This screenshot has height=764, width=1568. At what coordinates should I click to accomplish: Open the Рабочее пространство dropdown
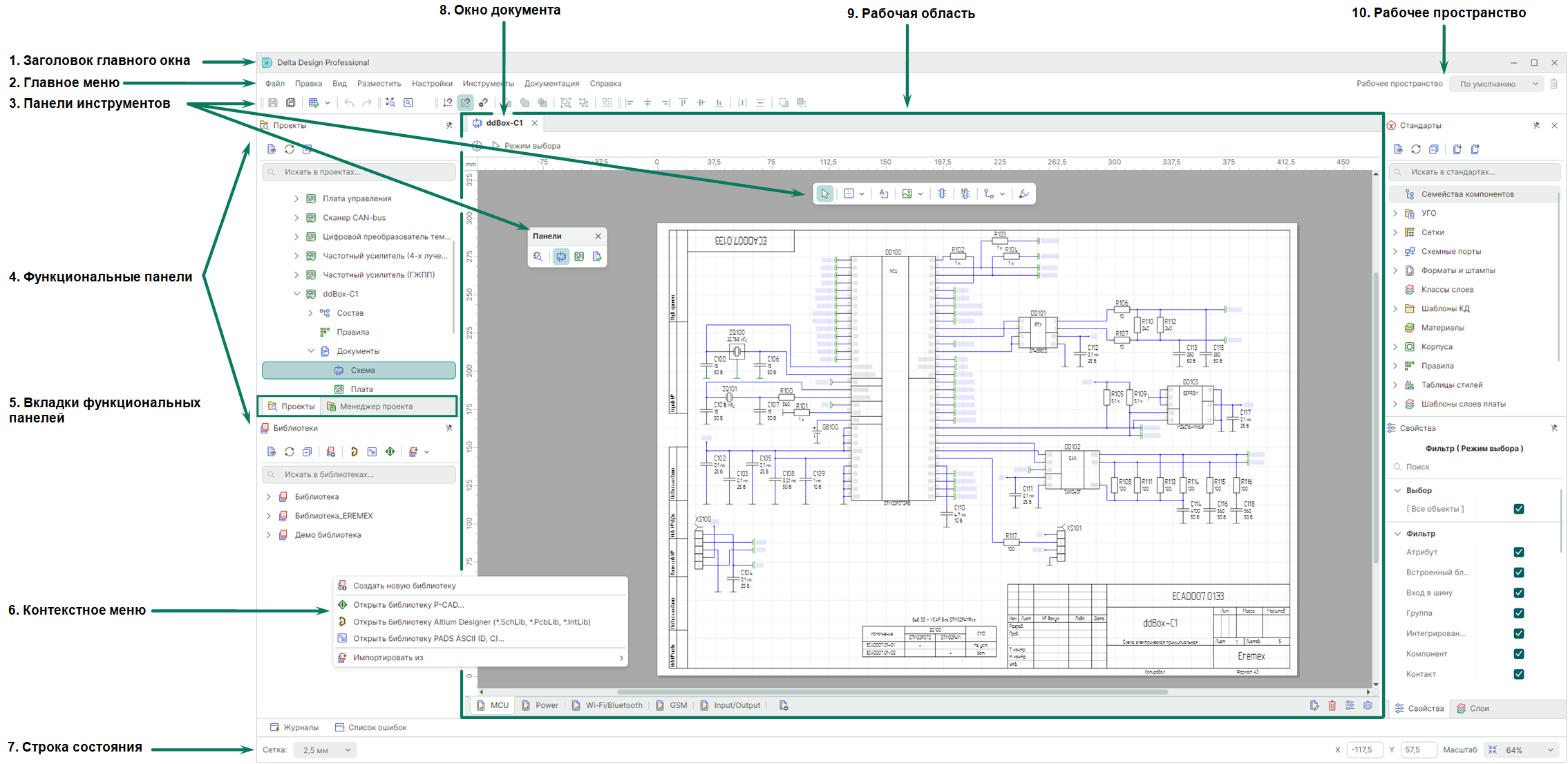click(1497, 84)
